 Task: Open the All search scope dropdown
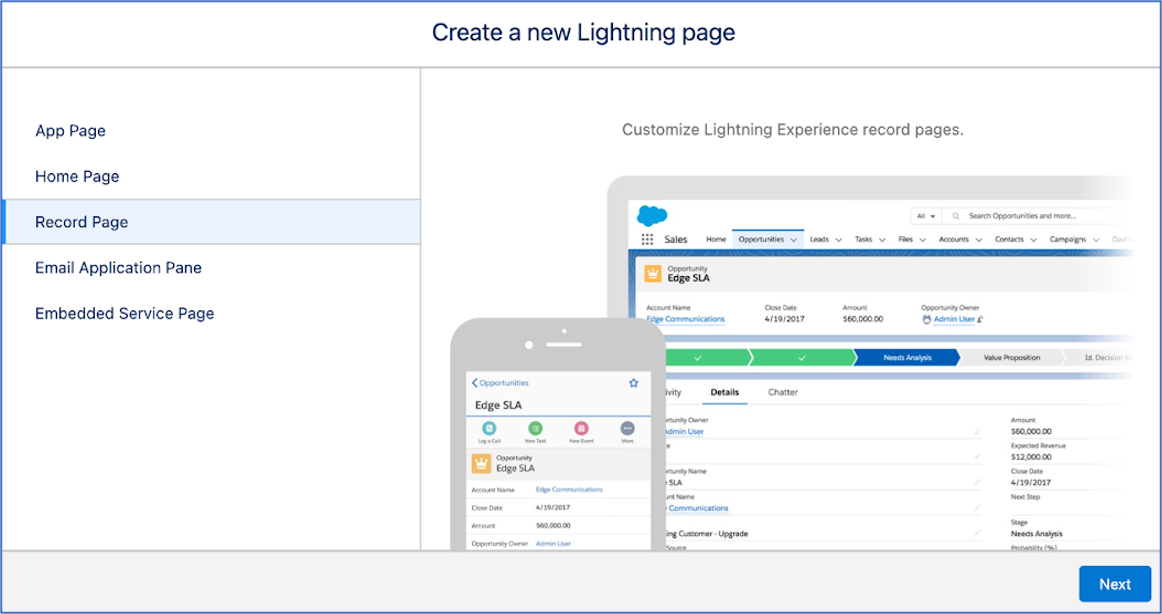926,215
